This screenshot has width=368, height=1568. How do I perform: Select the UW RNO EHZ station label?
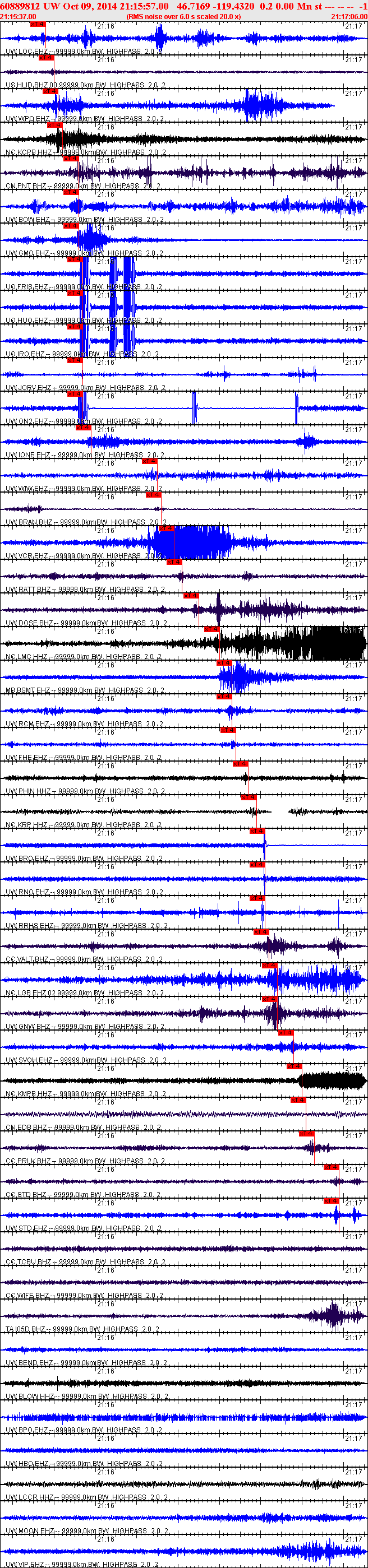(x=84, y=892)
